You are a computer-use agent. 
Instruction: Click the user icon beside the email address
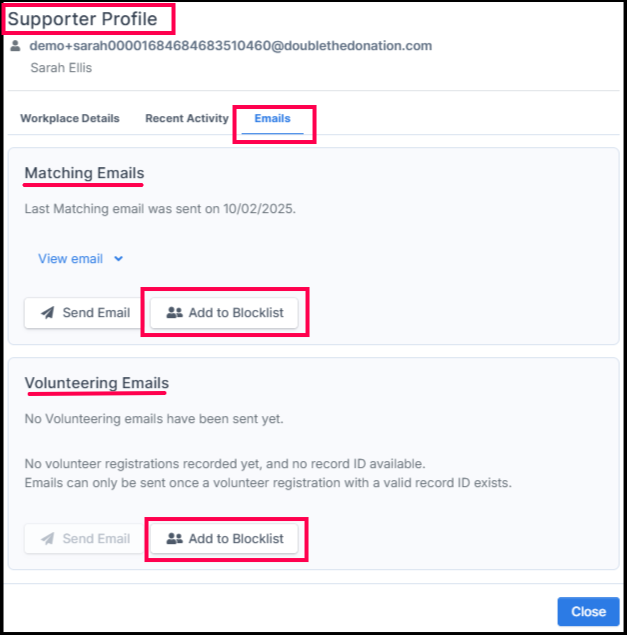click(x=15, y=46)
